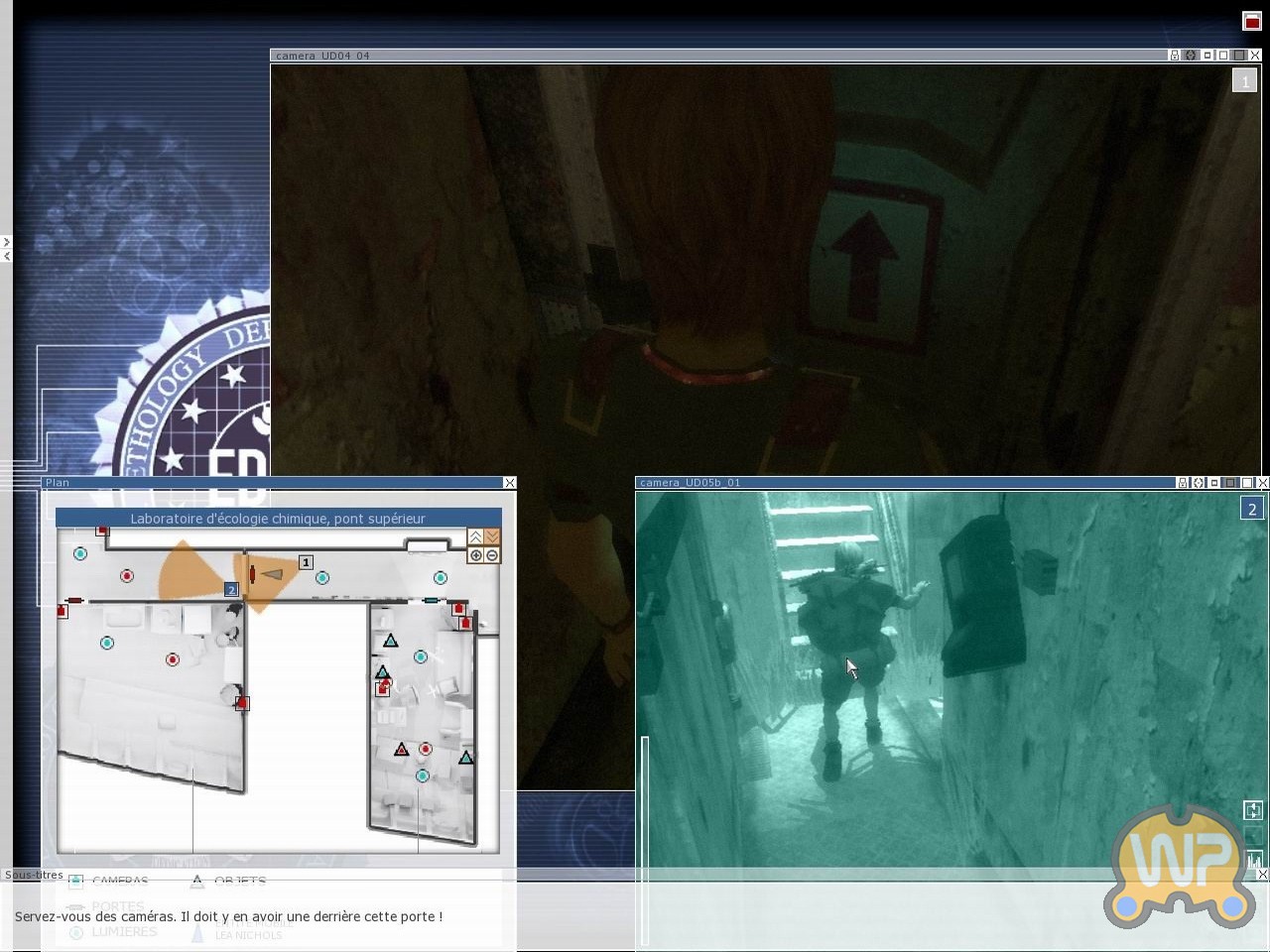Click the number 1 badge on camera view
This screenshot has width=1270, height=952.
pyautogui.click(x=1244, y=81)
